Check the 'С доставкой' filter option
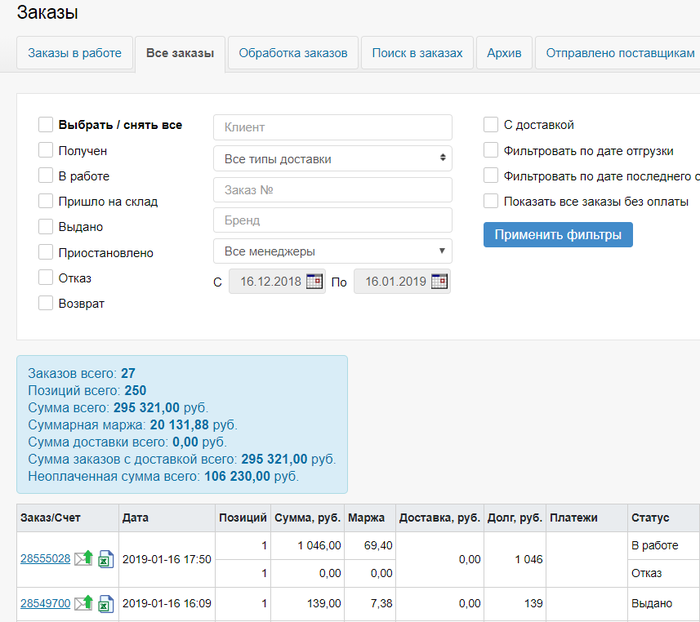Screen dimensions: 700x622 pyautogui.click(x=491, y=125)
